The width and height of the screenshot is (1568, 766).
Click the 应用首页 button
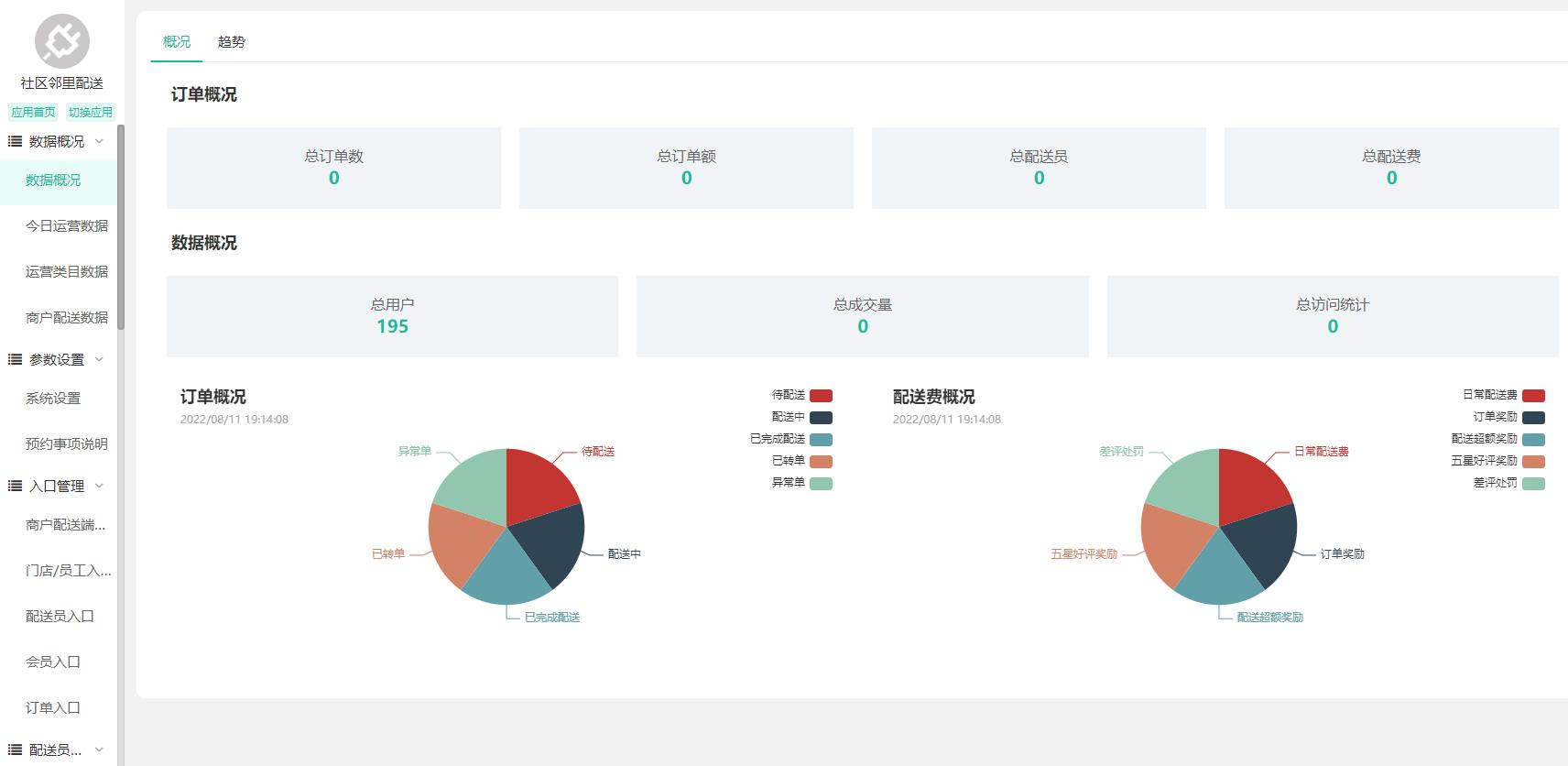pos(33,112)
